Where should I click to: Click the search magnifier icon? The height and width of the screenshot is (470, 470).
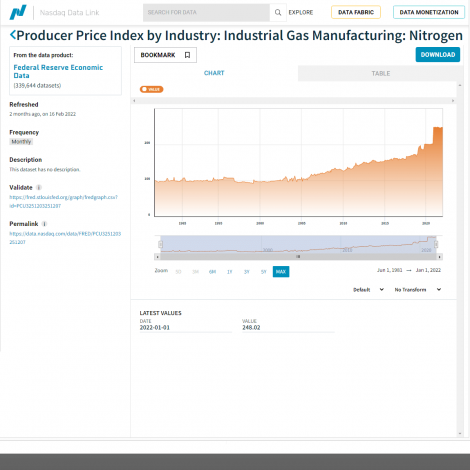point(278,13)
